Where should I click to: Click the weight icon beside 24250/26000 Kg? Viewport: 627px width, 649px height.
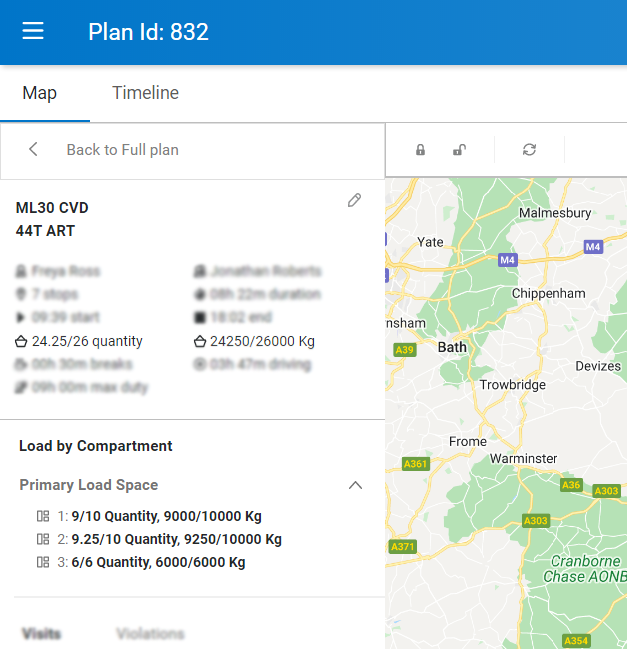pos(200,341)
